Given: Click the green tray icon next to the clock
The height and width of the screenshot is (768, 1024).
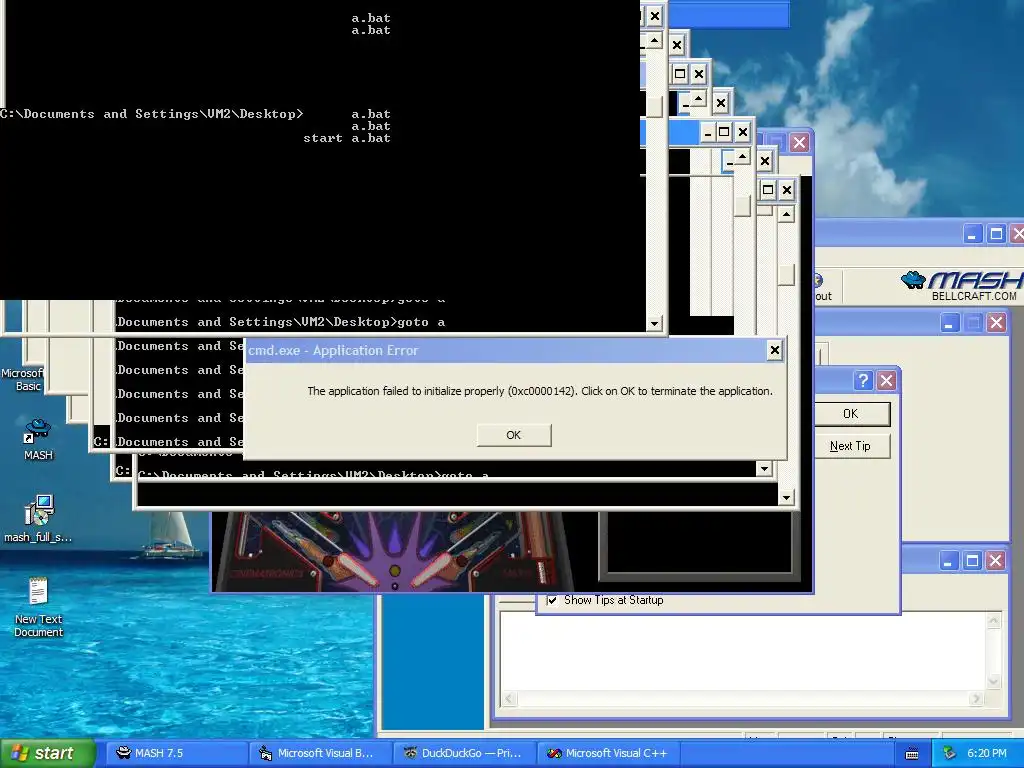Looking at the screenshot, I should coord(950,753).
